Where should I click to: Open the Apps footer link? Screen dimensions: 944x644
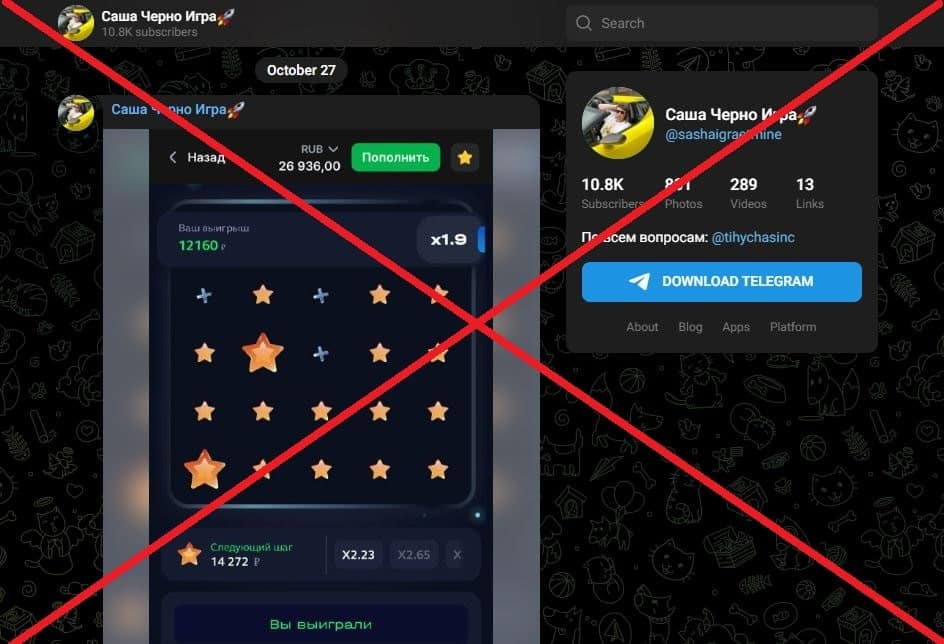pyautogui.click(x=736, y=327)
